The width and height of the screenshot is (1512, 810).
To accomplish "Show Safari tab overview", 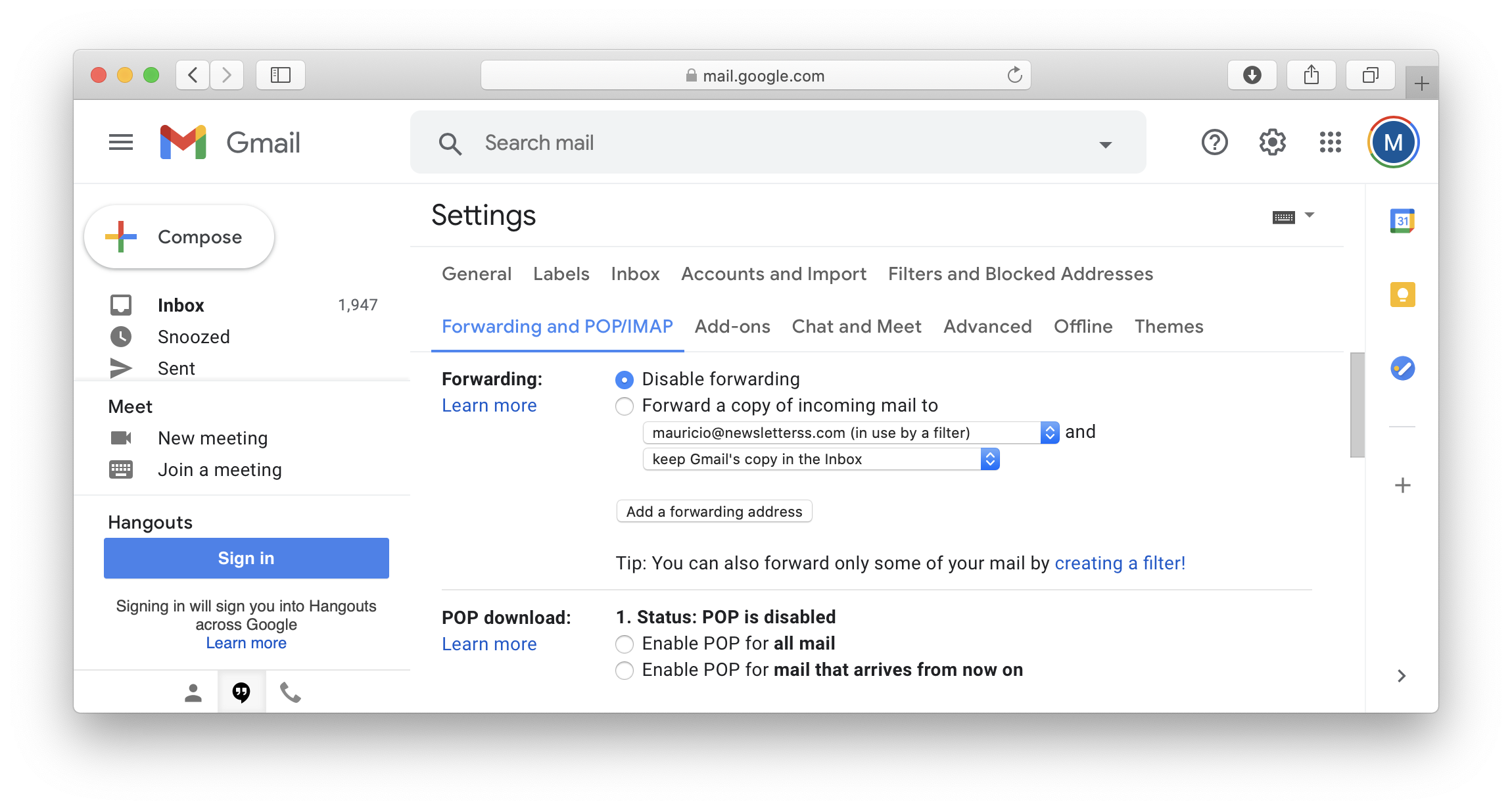I will click(1371, 75).
